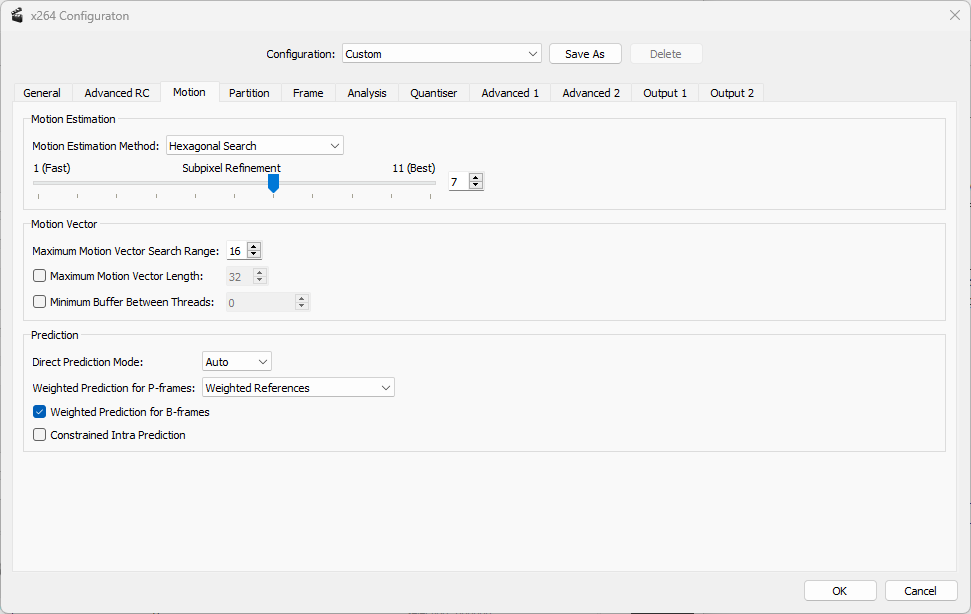971x614 pixels.
Task: Uncheck Weighted Prediction for B-frames
Action: [40, 412]
